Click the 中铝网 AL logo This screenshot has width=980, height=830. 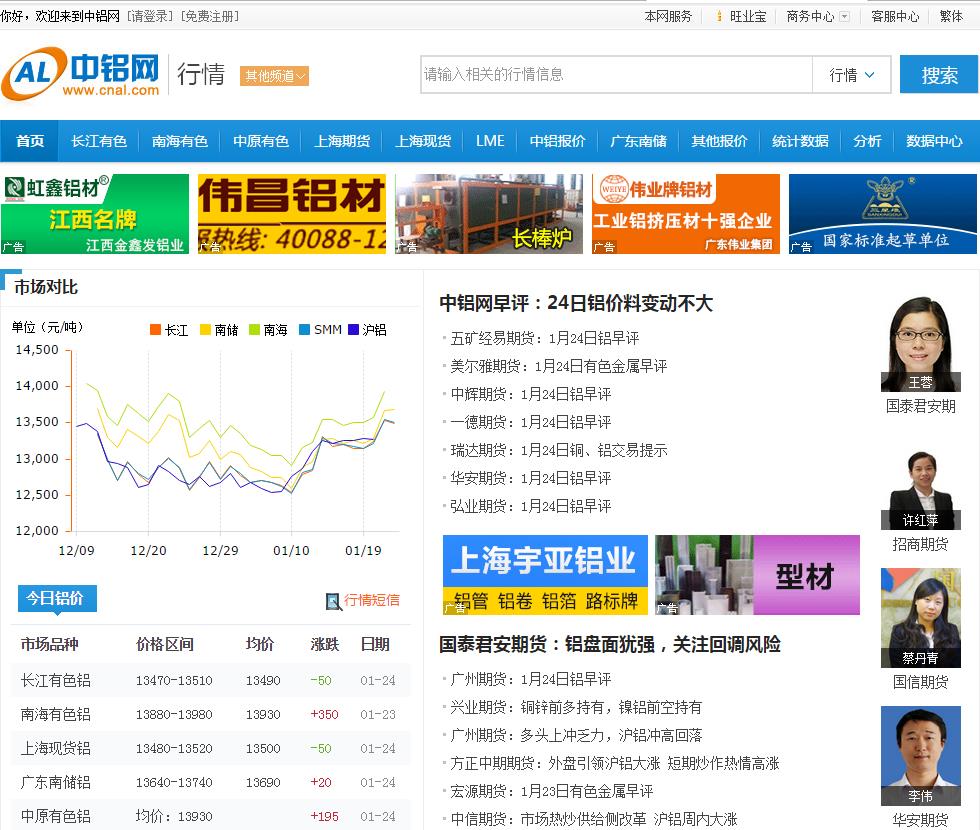(x=80, y=74)
